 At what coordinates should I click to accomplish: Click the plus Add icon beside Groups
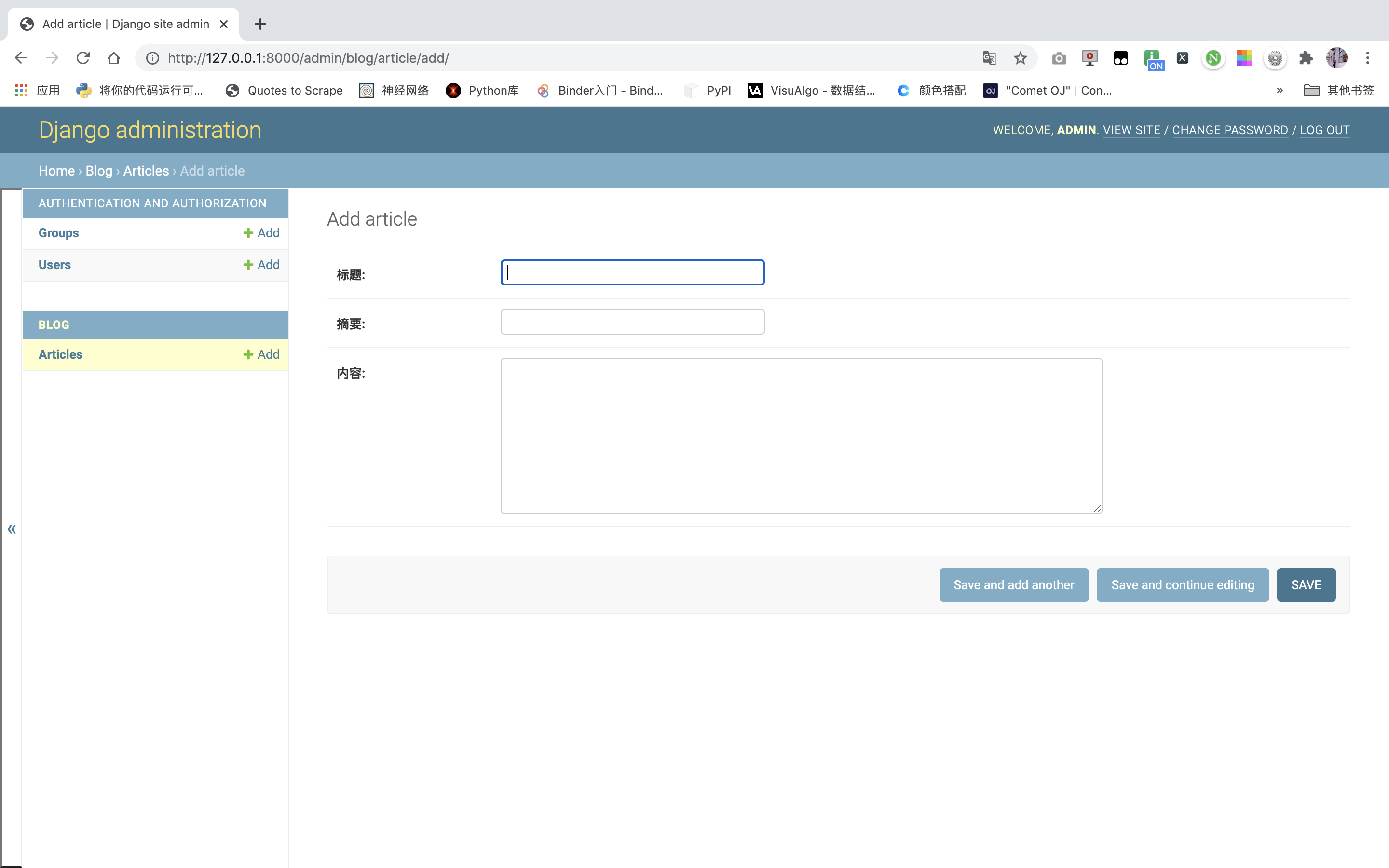coord(248,233)
